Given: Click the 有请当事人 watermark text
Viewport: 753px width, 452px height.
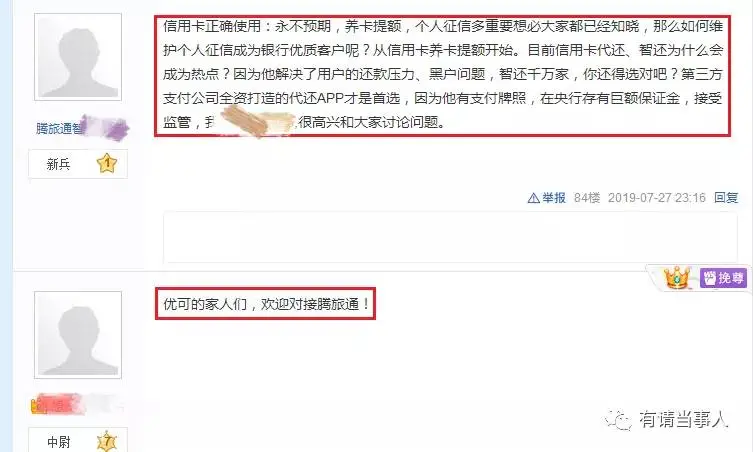Looking at the screenshot, I should 683,419.
